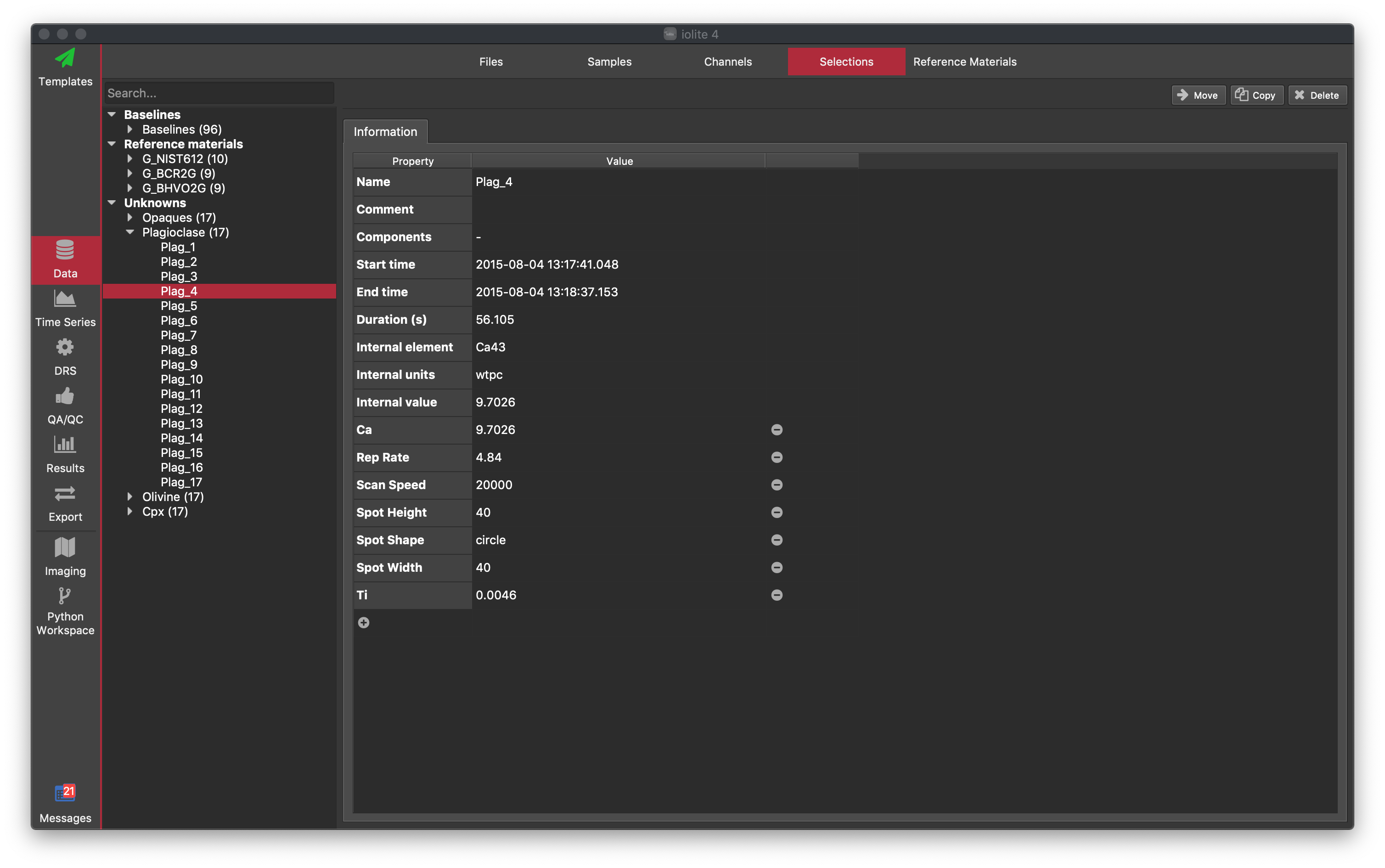
Task: Select Plag_5 in the tree
Action: tap(179, 305)
